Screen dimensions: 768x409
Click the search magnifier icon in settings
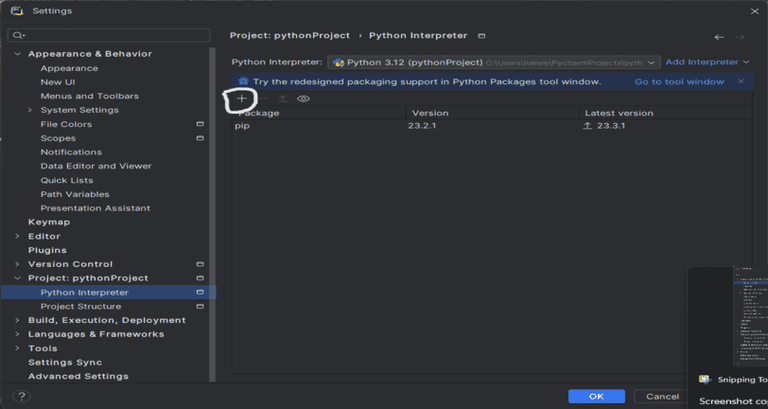18,35
